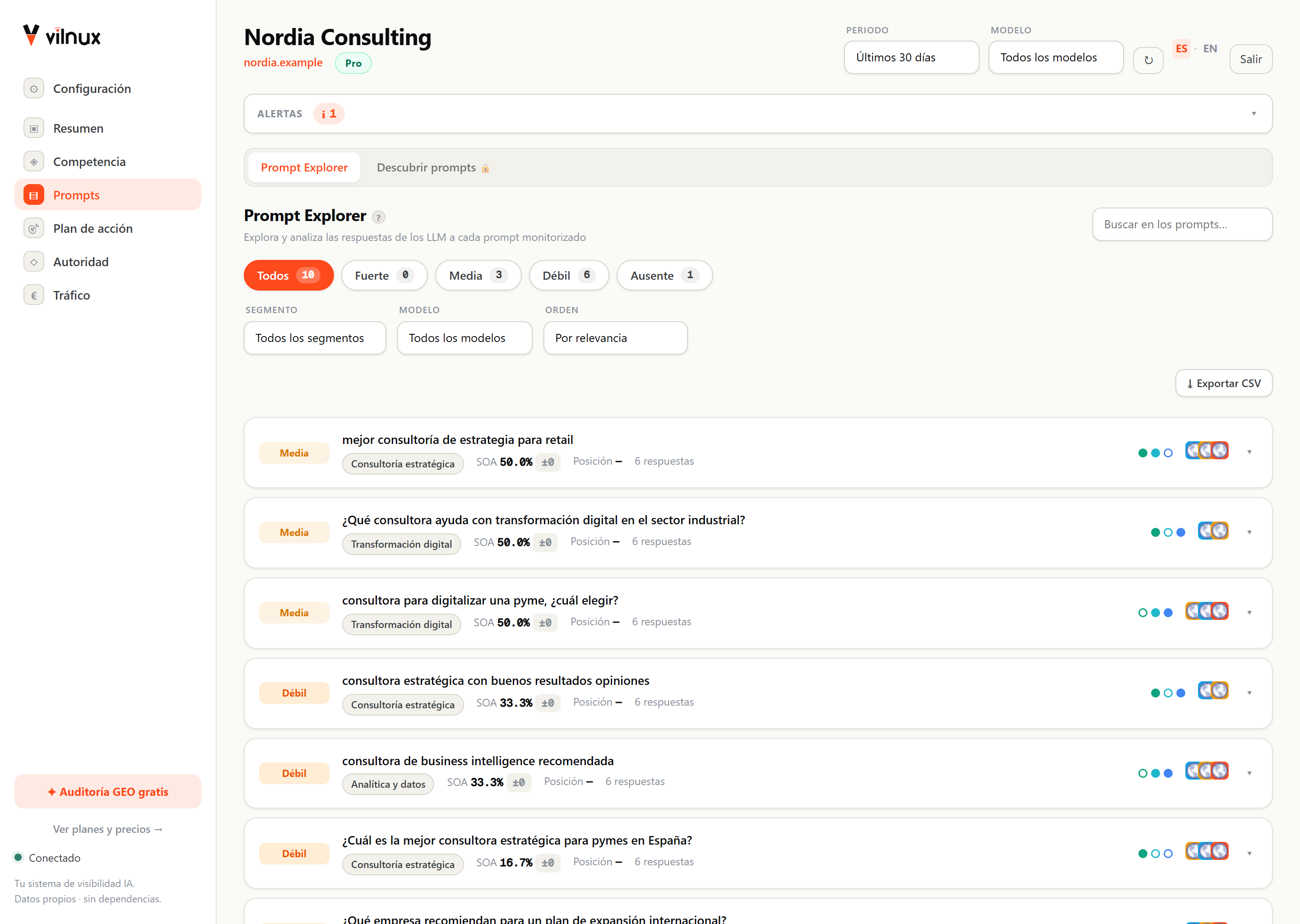
Task: Click the Salir button
Action: coord(1251,59)
